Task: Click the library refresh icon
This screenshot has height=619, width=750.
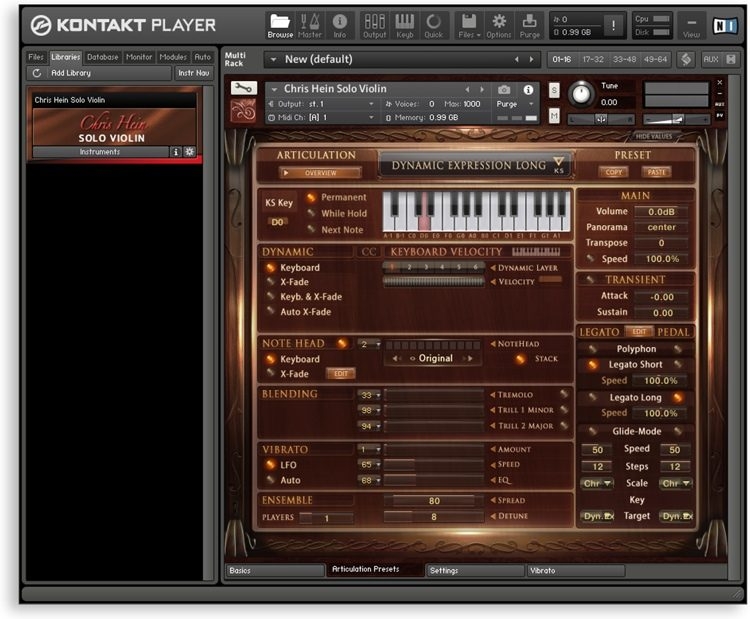Action: click(x=37, y=73)
